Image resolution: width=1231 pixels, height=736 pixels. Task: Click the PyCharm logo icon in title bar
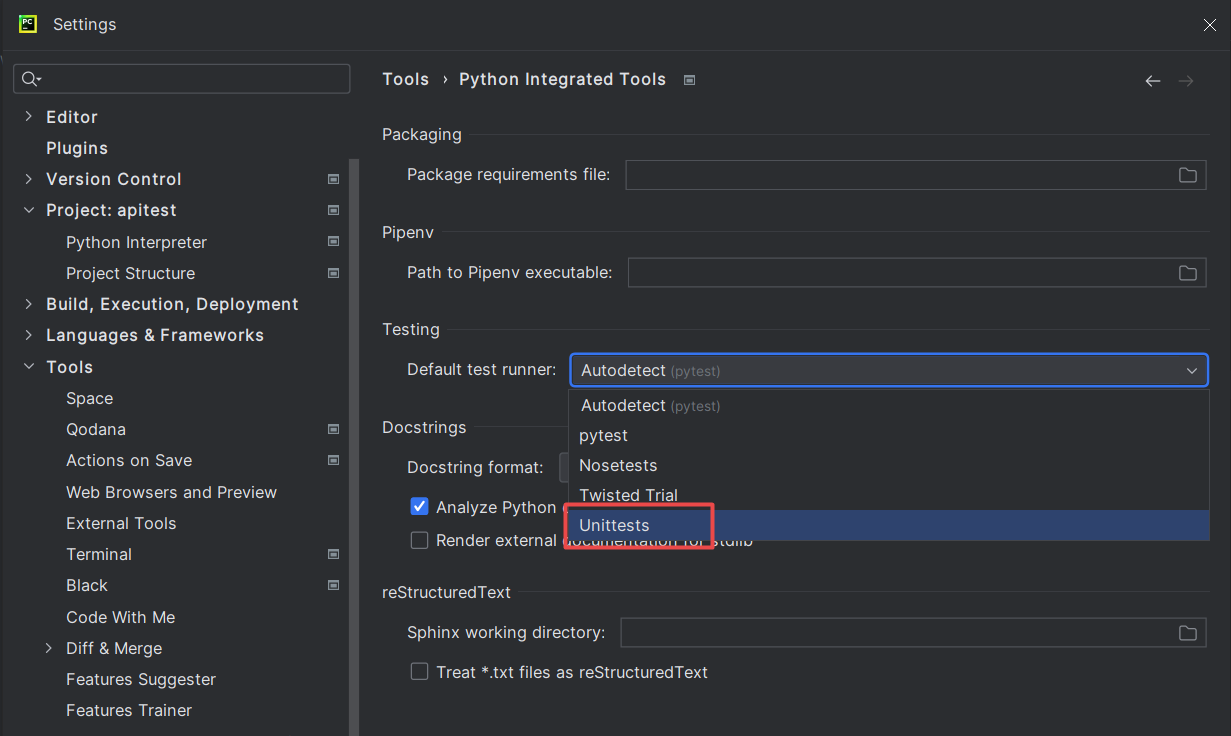(28, 24)
